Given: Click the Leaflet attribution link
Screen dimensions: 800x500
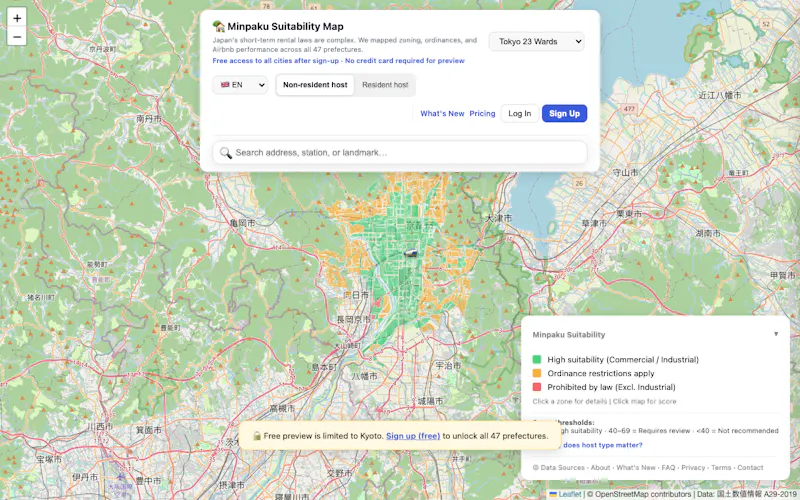Looking at the screenshot, I should click(569, 494).
